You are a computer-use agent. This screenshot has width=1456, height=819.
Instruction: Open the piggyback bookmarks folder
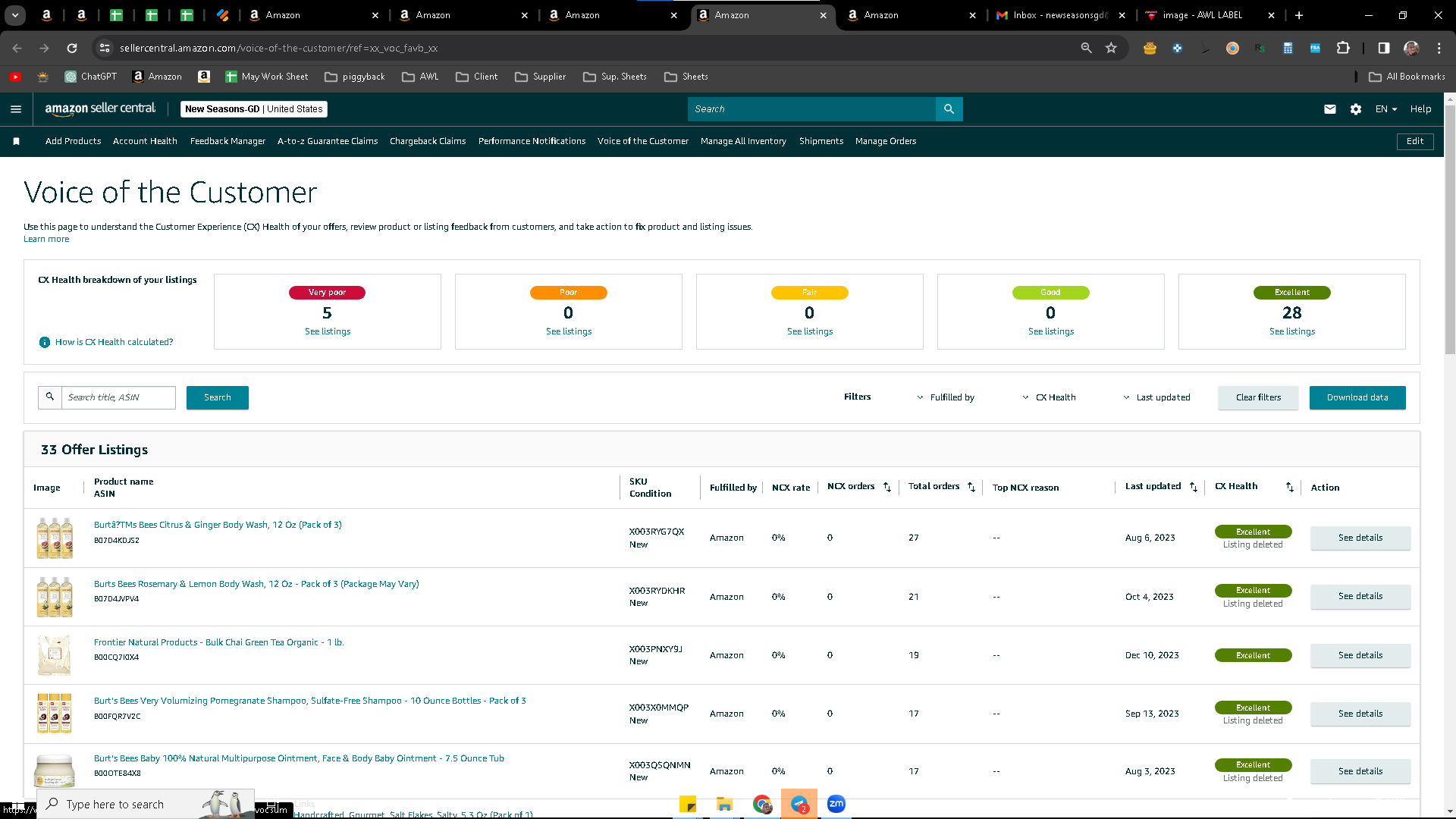(355, 77)
